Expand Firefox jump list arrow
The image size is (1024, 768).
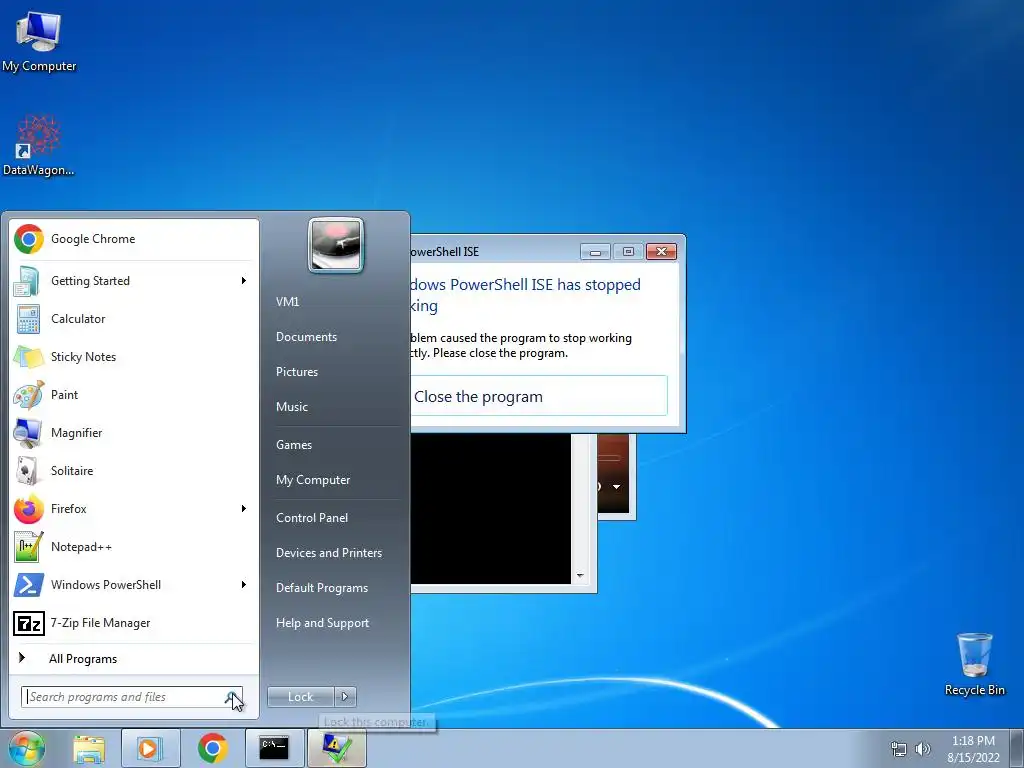pyautogui.click(x=244, y=509)
